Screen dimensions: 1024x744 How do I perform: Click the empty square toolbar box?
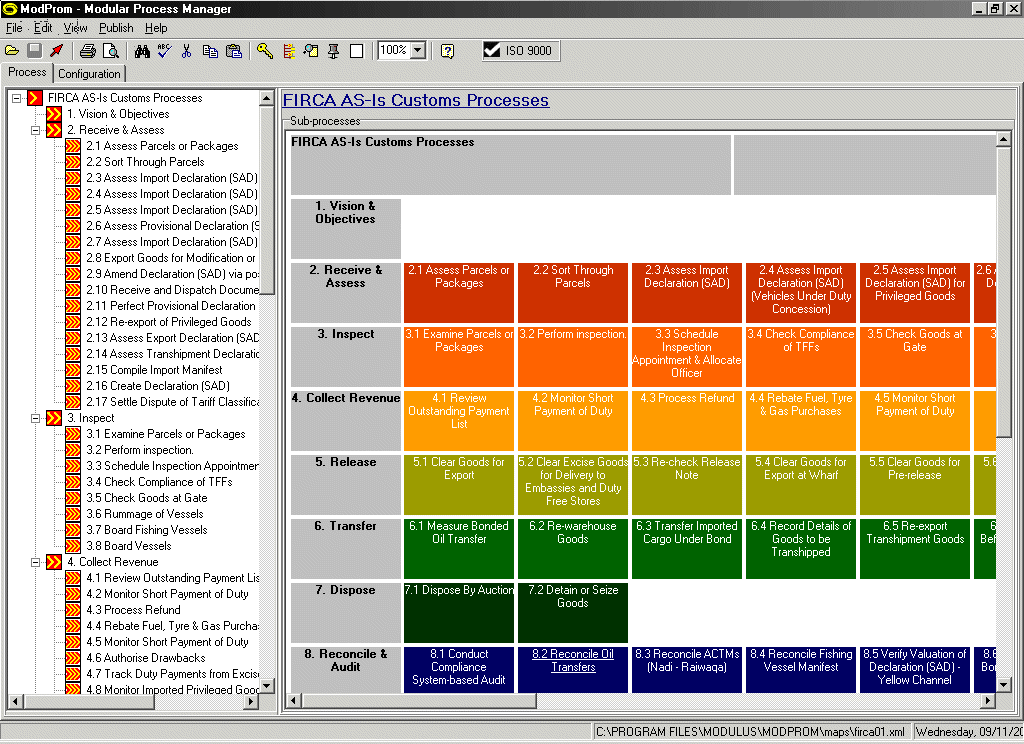pos(357,51)
